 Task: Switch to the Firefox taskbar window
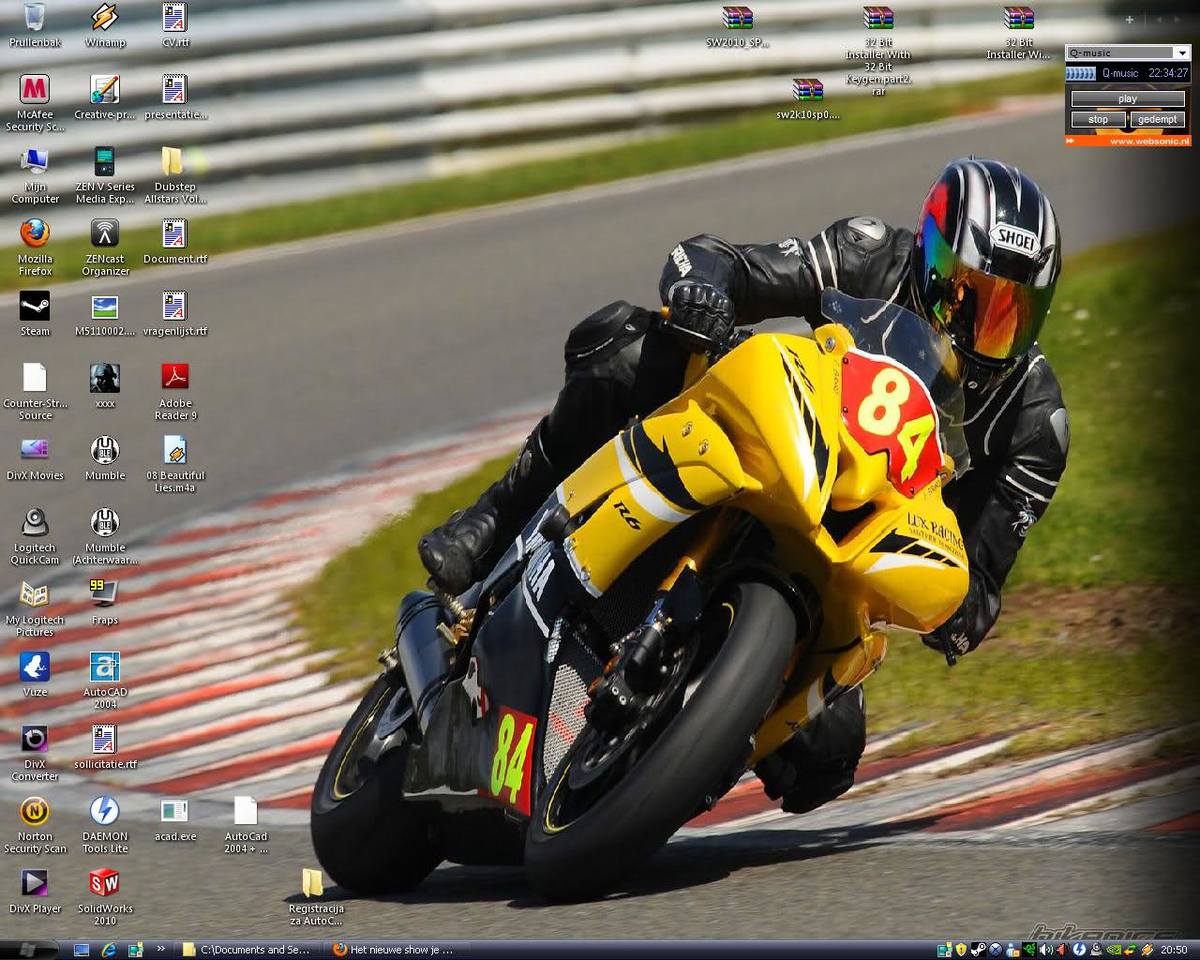[x=394, y=950]
